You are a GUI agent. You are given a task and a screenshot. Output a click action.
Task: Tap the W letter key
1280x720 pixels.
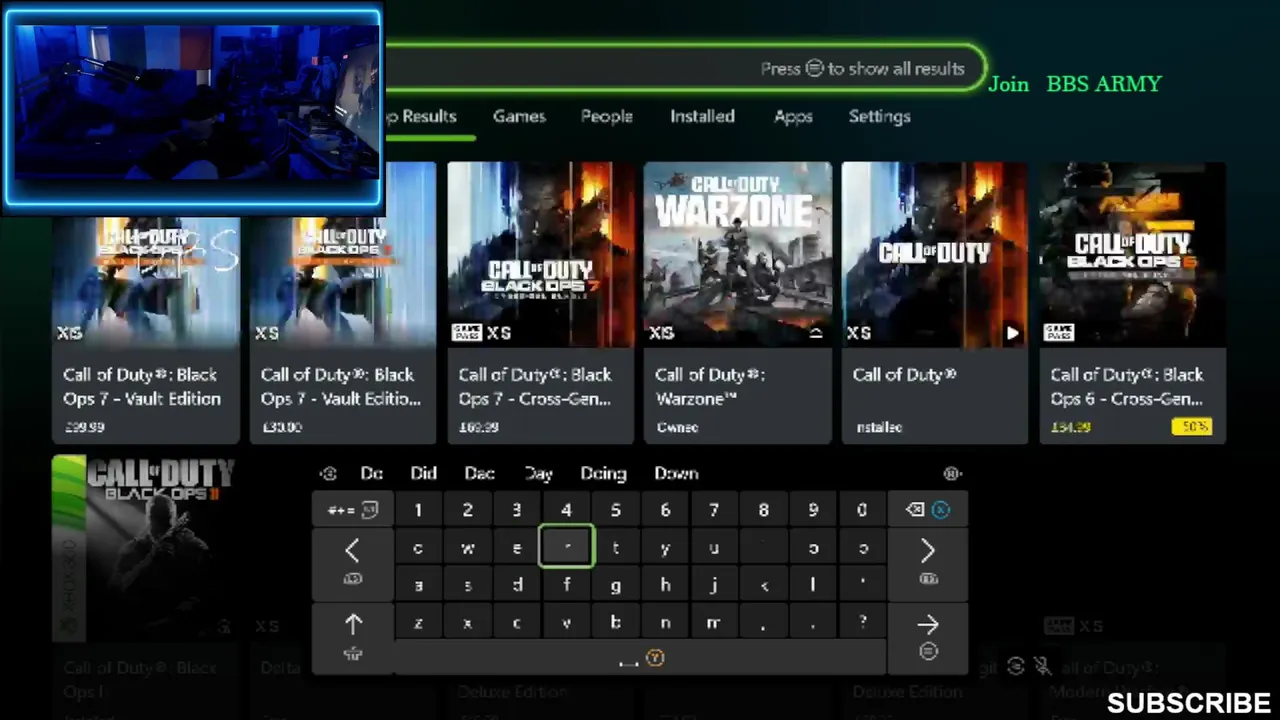pyautogui.click(x=467, y=548)
